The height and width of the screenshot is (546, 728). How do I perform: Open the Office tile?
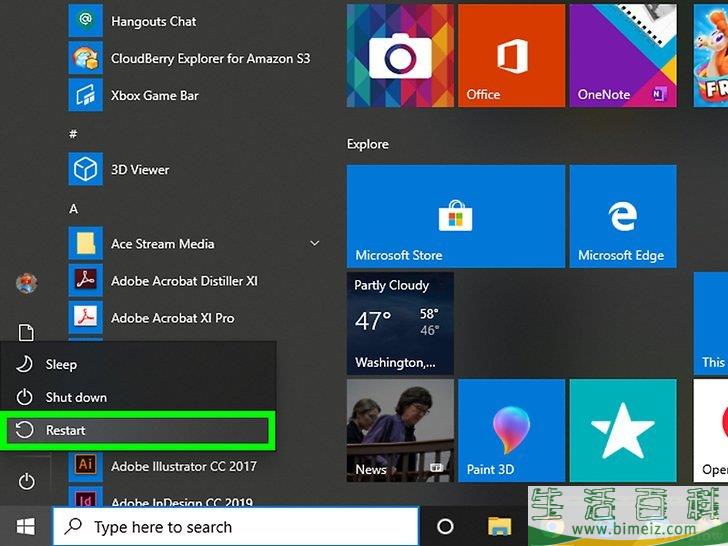coord(511,55)
